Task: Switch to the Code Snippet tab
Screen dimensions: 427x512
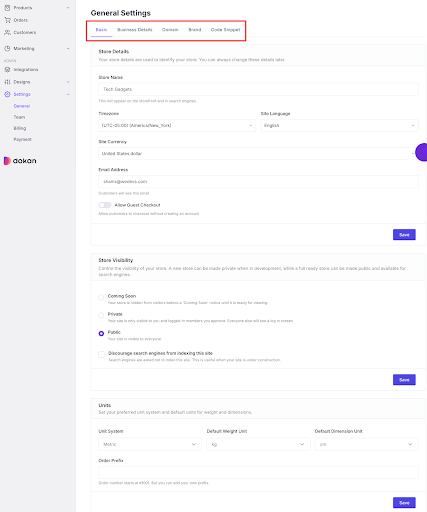Action: [x=225, y=30]
